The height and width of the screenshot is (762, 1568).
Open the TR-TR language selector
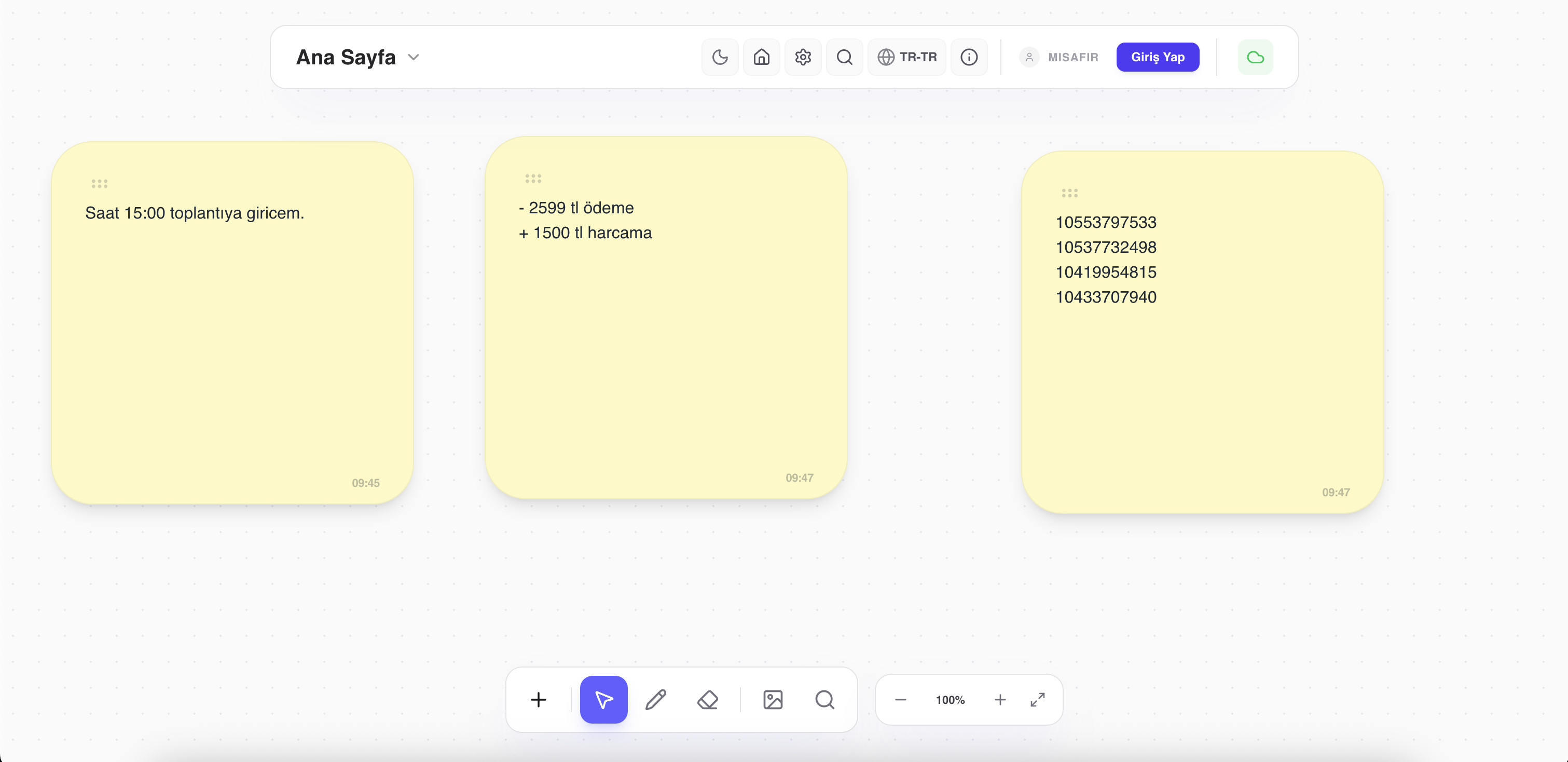(906, 57)
